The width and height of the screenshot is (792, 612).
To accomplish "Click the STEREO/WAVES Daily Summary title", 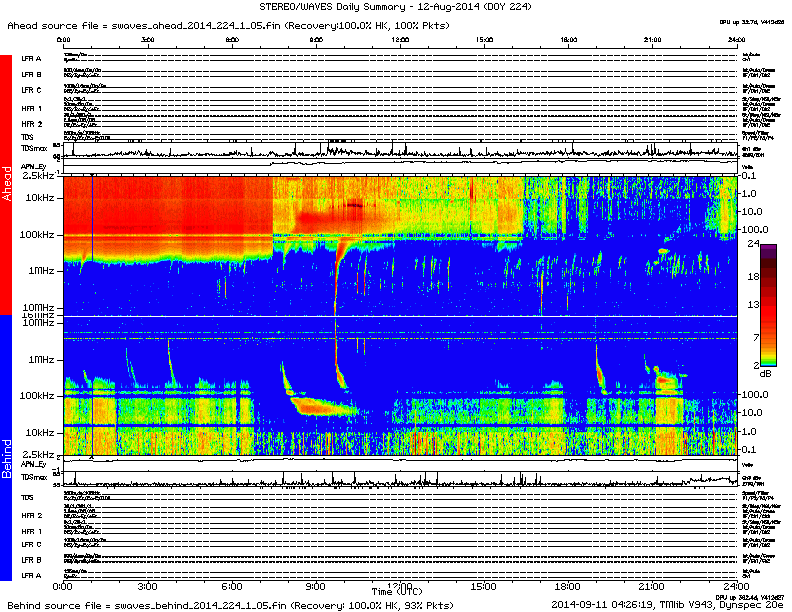I will pos(395,7).
